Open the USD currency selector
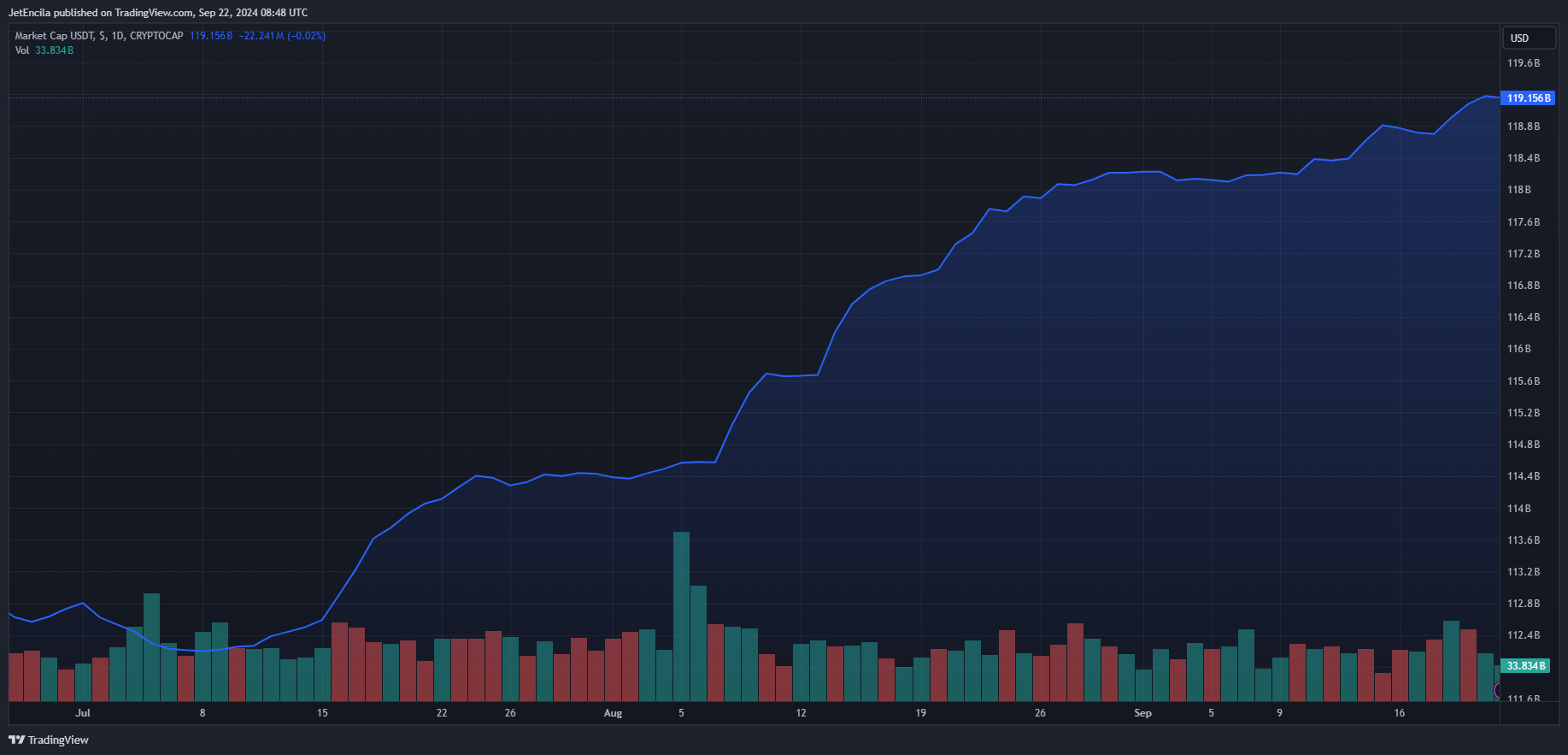 click(1528, 38)
